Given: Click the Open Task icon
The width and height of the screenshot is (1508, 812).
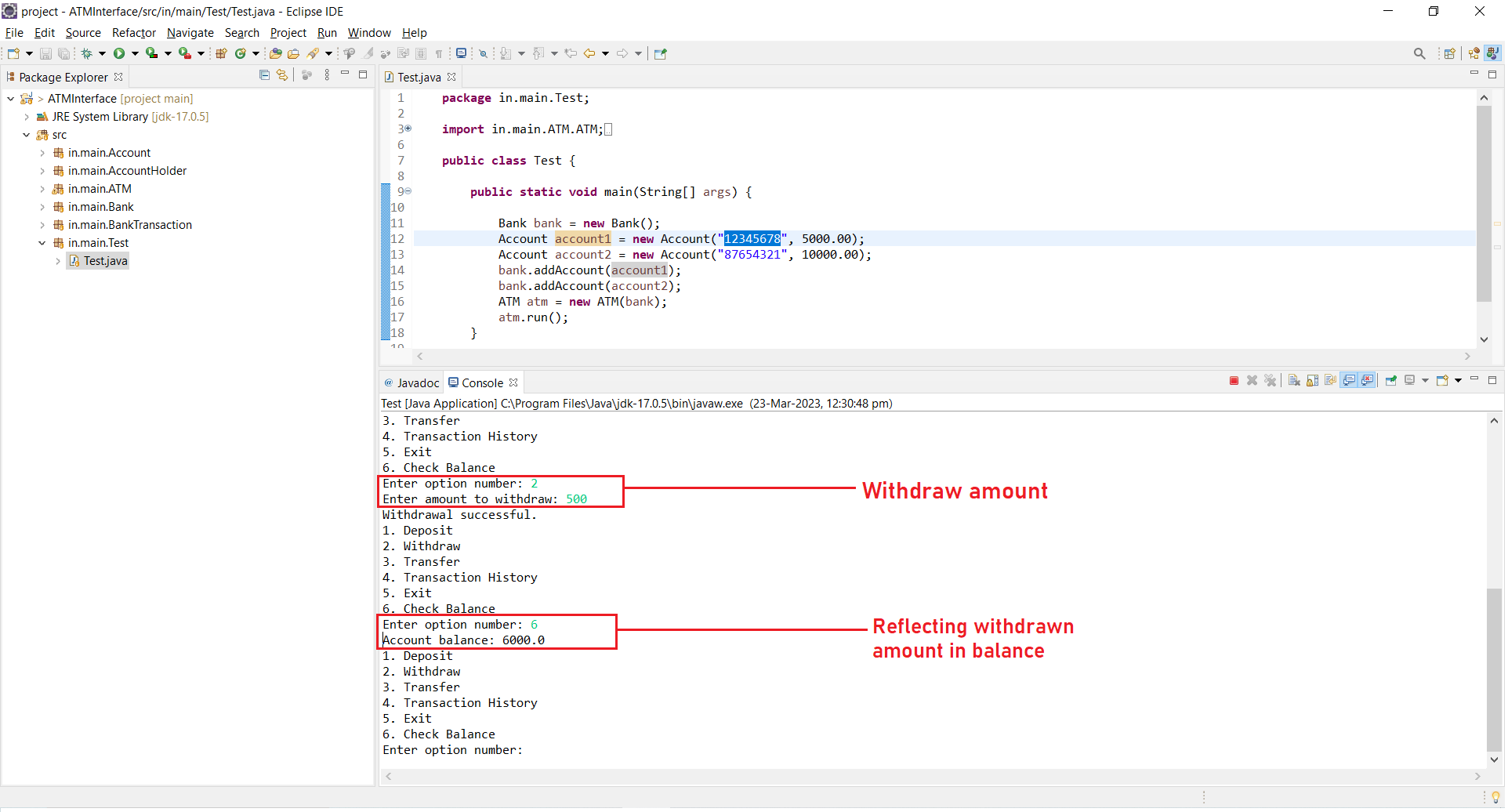Looking at the screenshot, I should pos(294,53).
